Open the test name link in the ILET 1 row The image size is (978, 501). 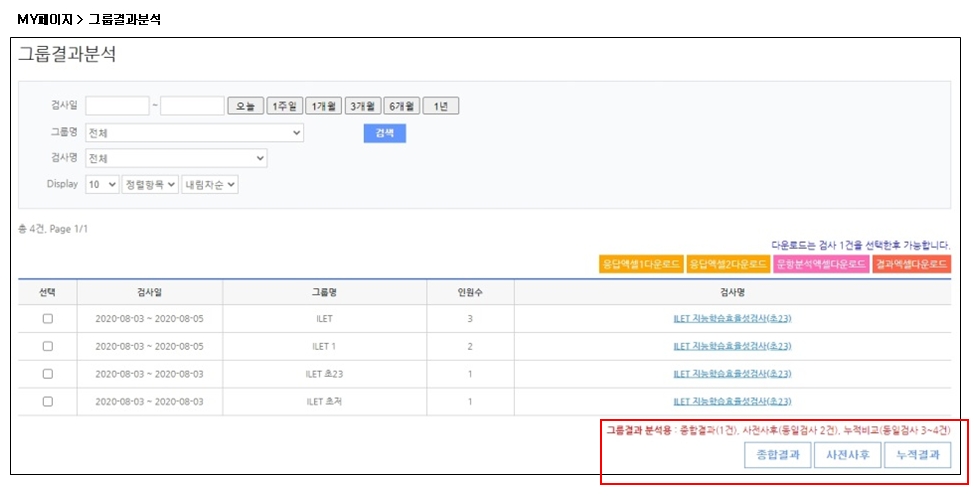tap(732, 346)
